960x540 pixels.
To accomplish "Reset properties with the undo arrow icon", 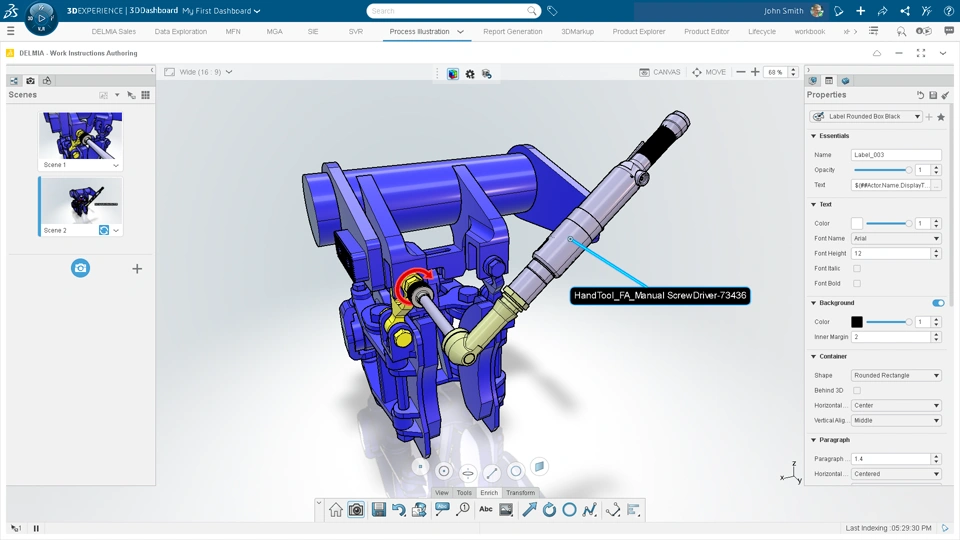I will pos(920,95).
